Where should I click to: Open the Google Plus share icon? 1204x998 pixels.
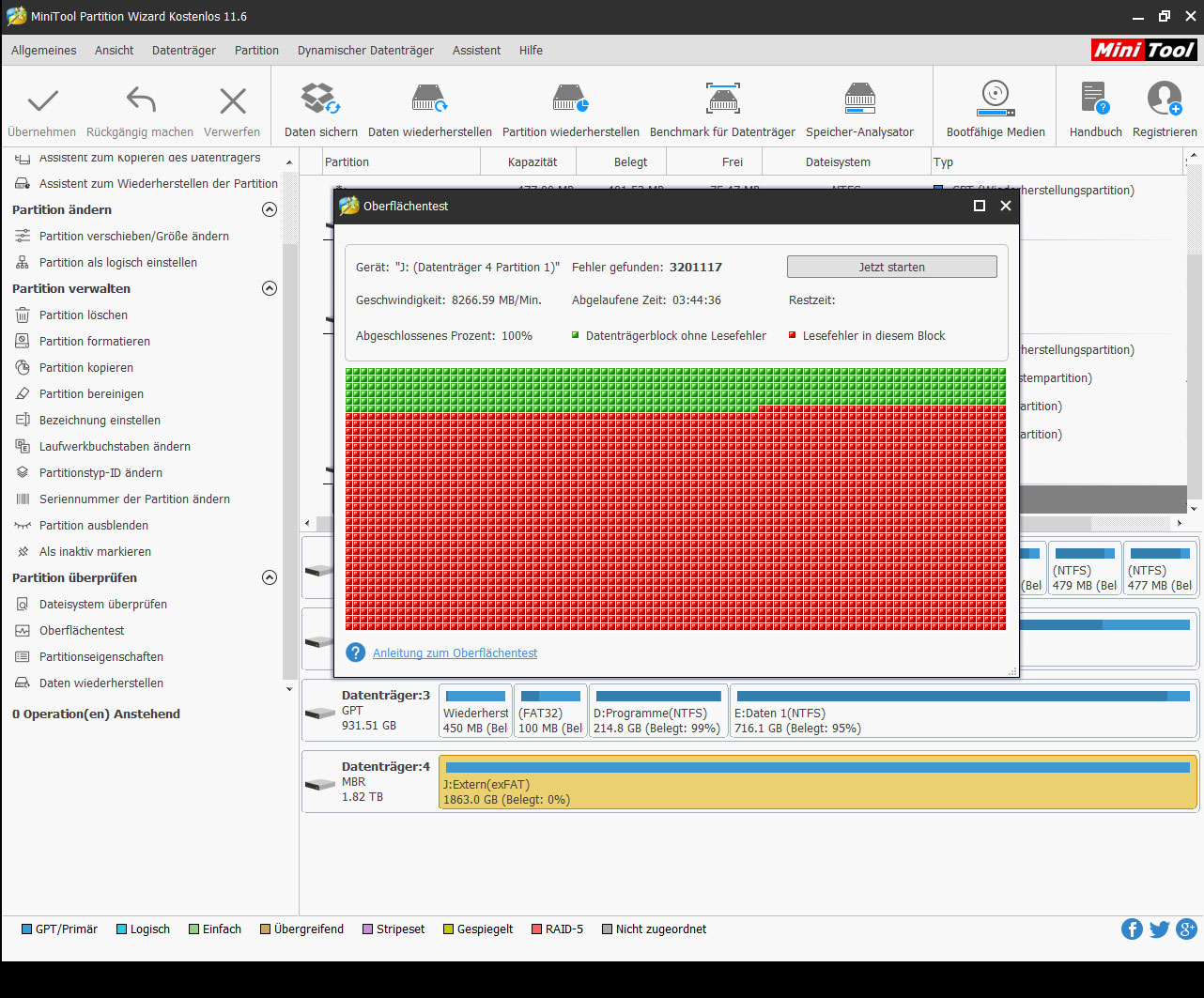[1186, 929]
